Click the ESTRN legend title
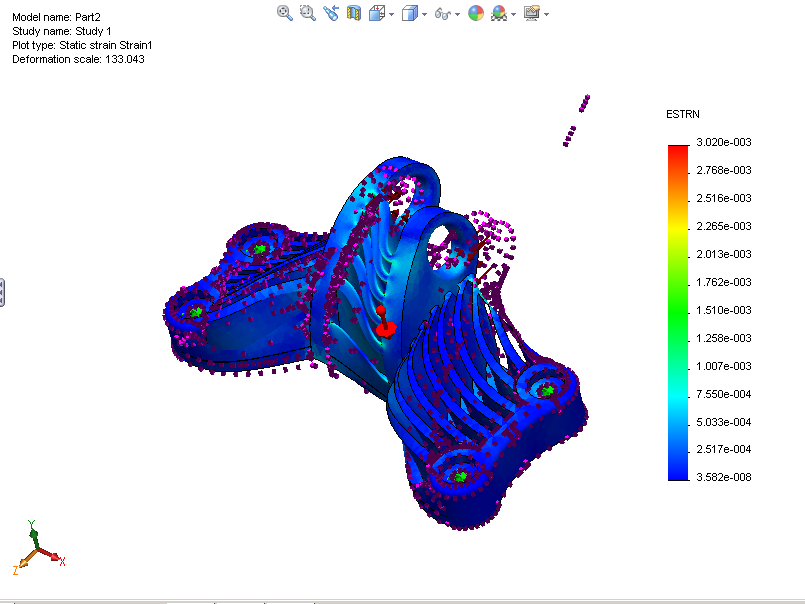 pos(681,114)
